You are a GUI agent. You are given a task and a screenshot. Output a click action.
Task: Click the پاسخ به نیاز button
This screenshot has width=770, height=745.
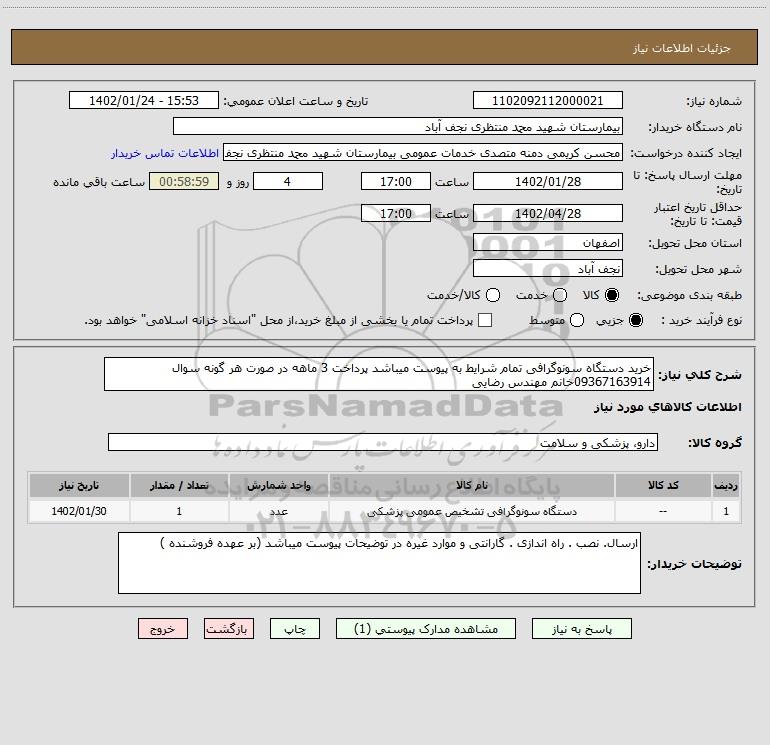coord(581,629)
